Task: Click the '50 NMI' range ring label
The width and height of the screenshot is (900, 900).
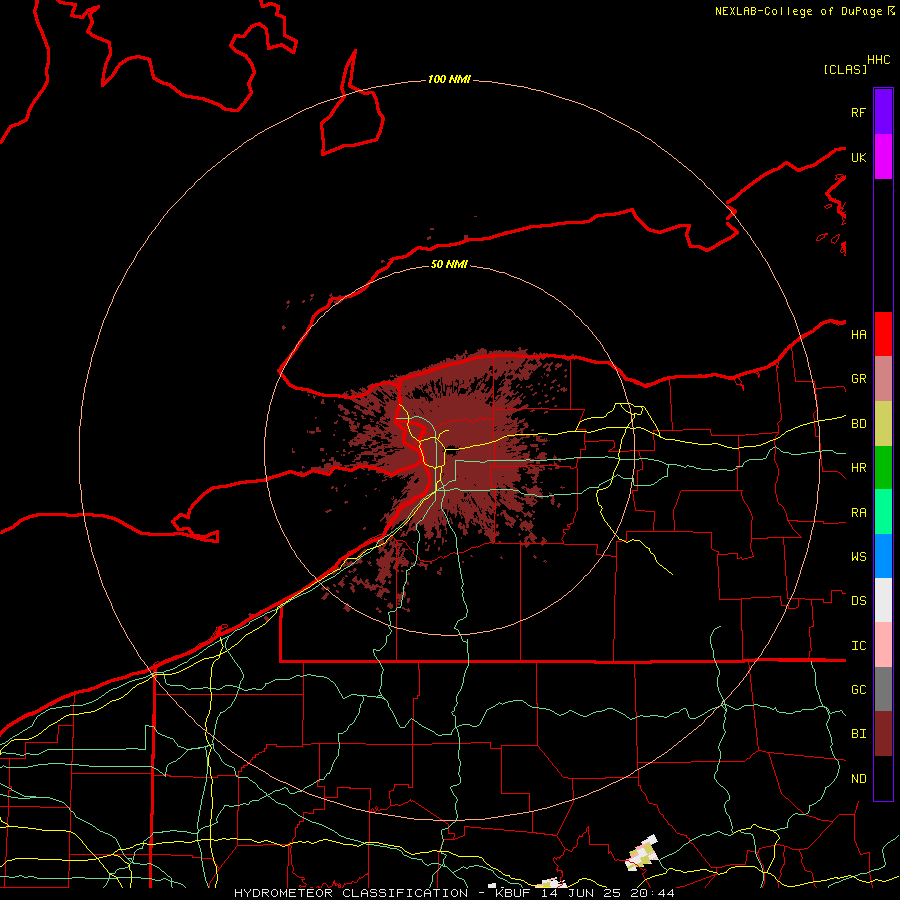Action: click(449, 264)
